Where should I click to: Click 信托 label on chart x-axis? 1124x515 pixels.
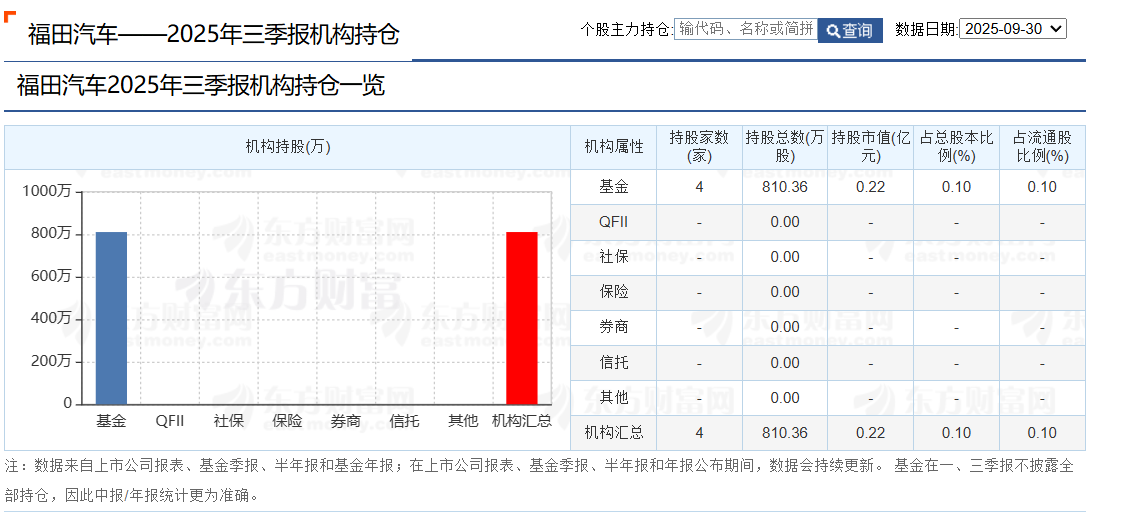pos(404,421)
